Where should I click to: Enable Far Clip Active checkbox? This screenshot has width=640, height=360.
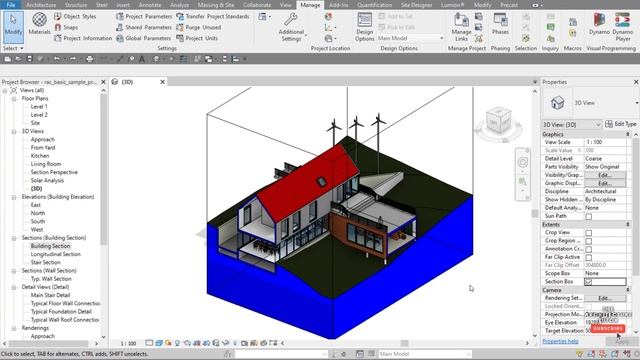click(589, 258)
